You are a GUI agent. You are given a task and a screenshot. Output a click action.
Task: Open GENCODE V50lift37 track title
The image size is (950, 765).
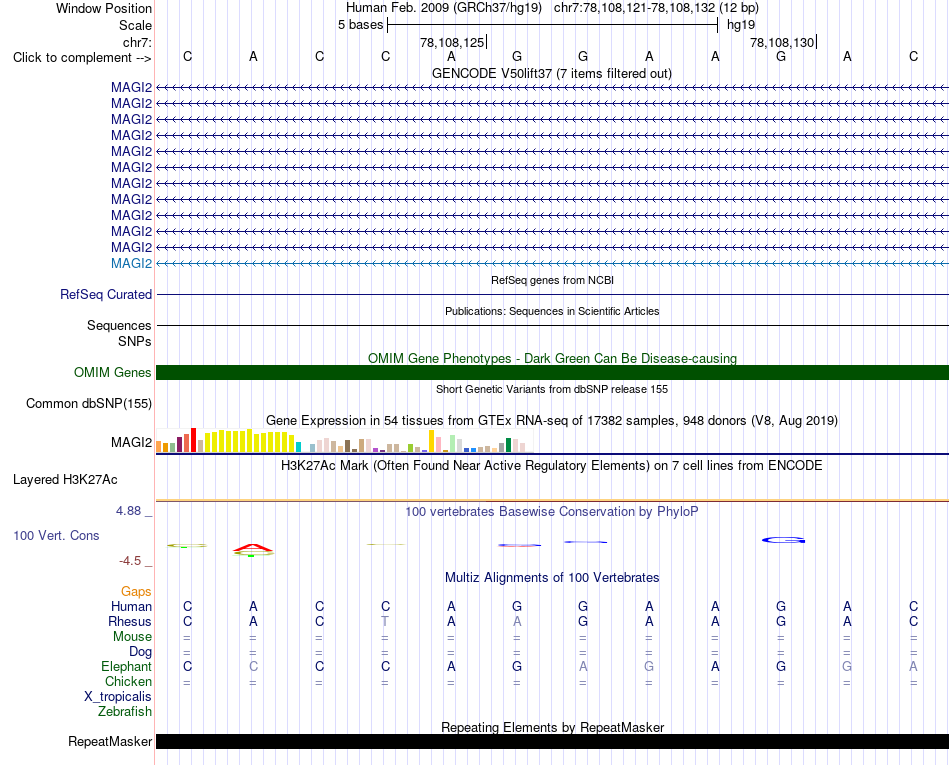coord(552,73)
